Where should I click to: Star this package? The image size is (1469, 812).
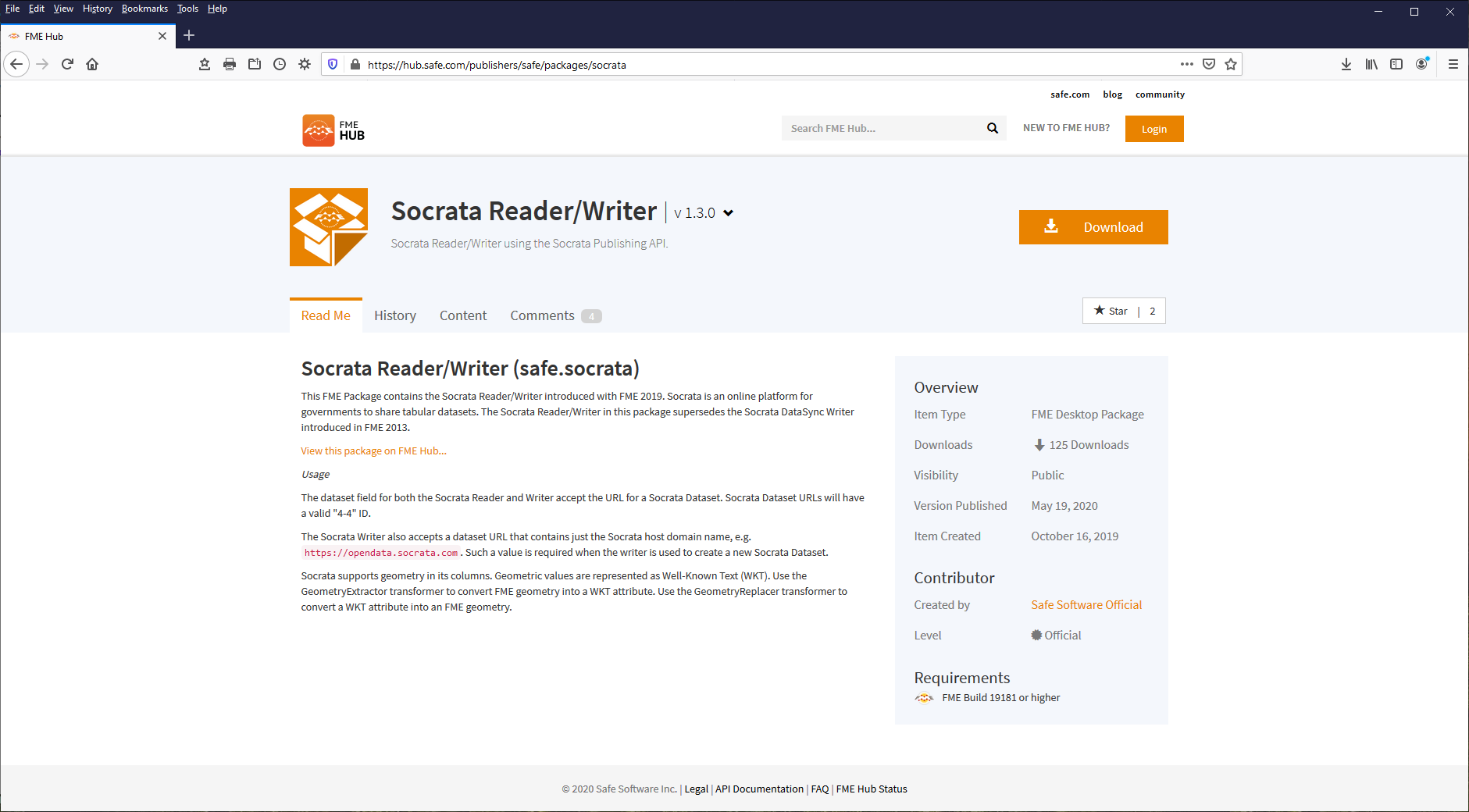1111,311
